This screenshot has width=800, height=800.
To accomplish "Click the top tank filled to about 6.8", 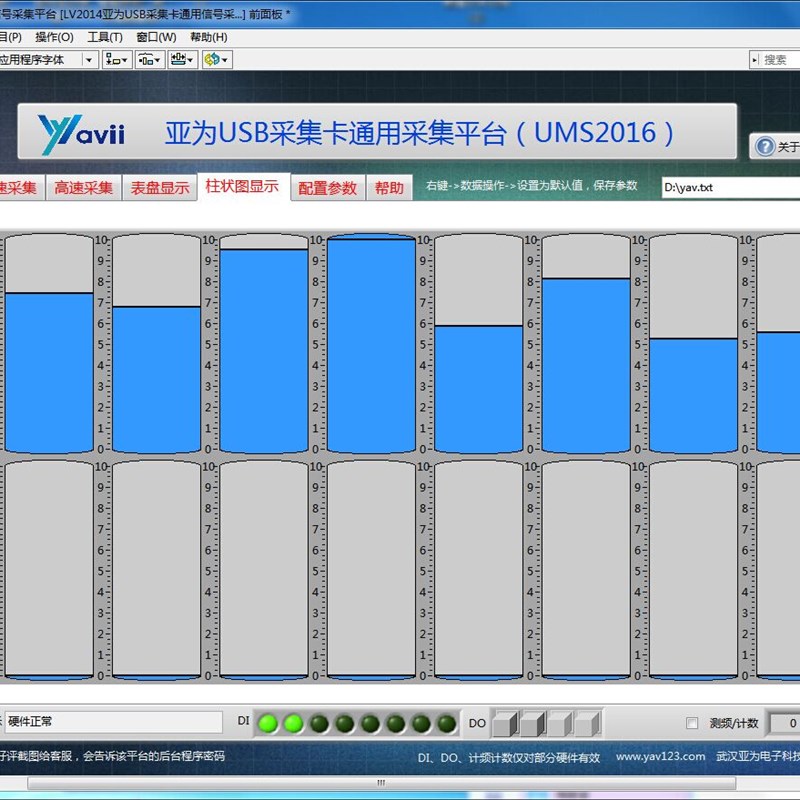I will (x=157, y=343).
